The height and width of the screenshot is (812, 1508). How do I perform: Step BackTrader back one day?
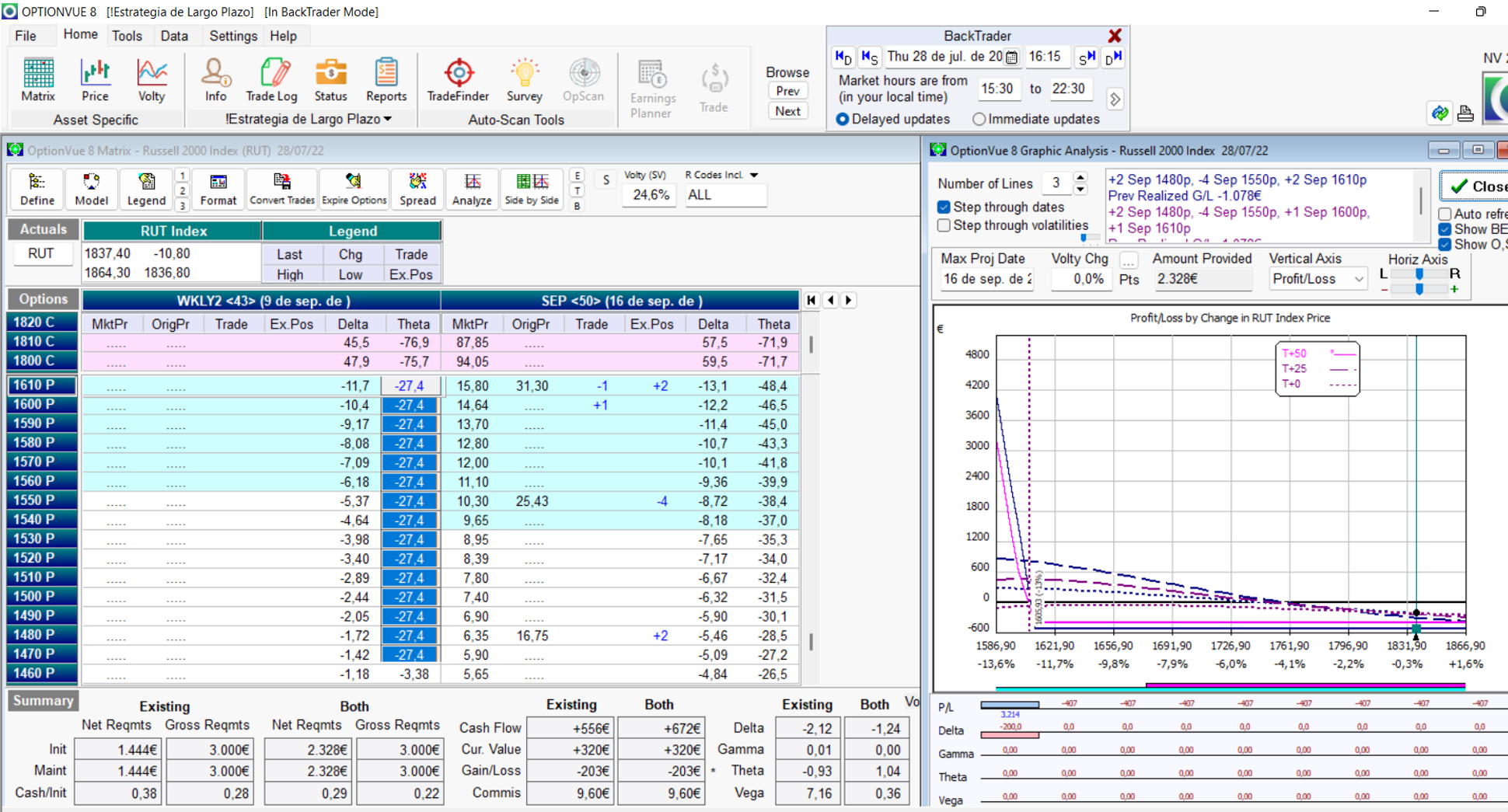[x=843, y=57]
